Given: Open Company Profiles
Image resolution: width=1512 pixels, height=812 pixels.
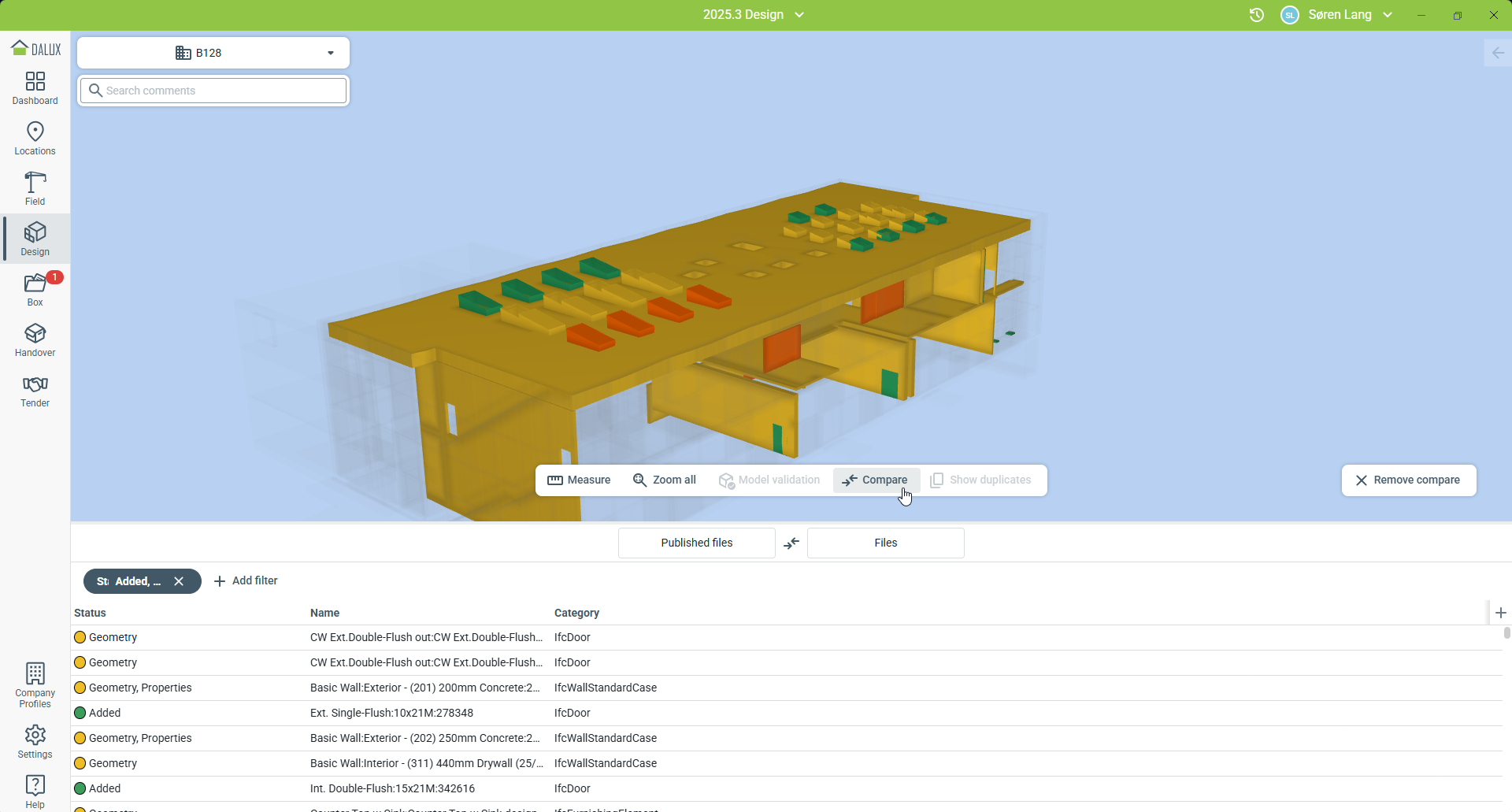Looking at the screenshot, I should pyautogui.click(x=35, y=685).
